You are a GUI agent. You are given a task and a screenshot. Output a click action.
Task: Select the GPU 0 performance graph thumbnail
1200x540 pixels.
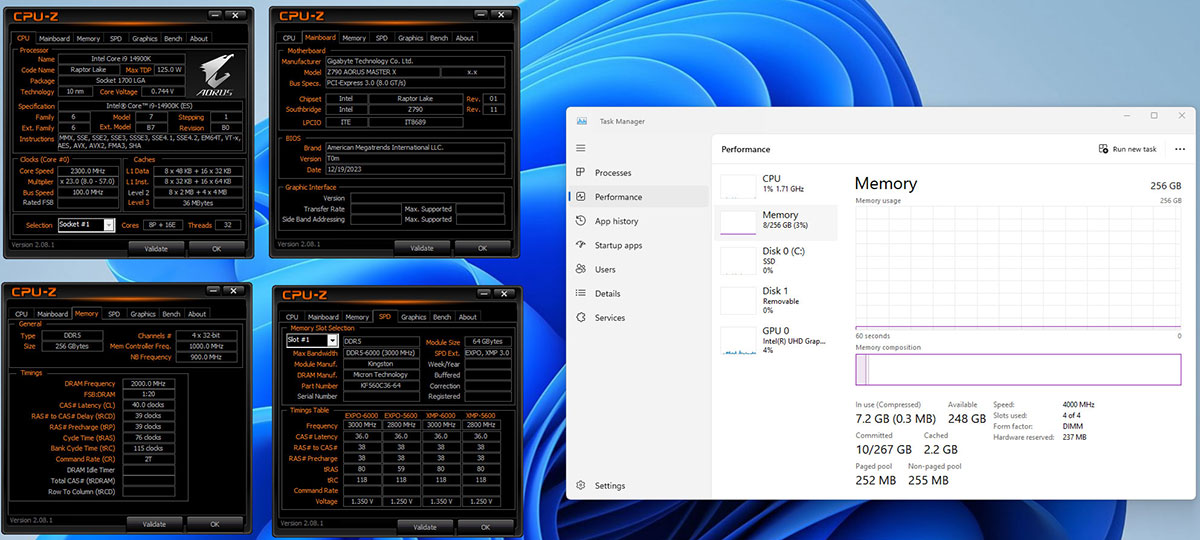coord(739,339)
